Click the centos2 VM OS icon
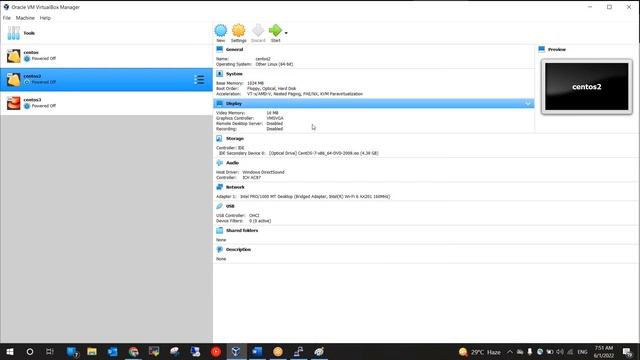 click(13, 80)
